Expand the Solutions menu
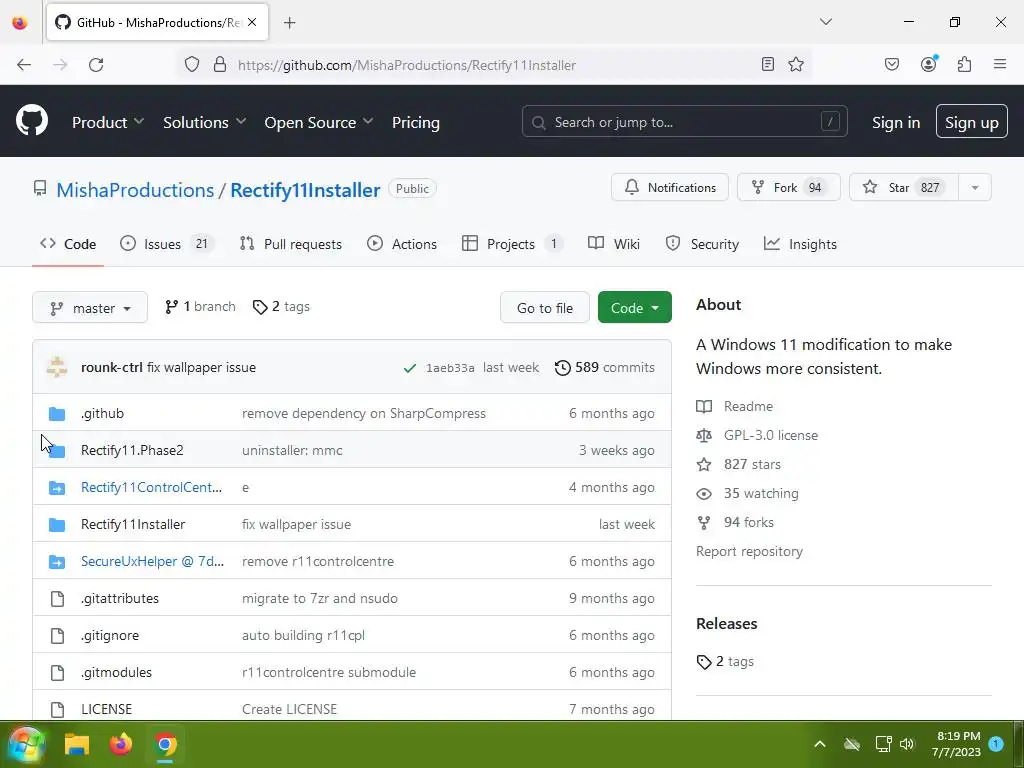Screen dimensions: 1024x768 (x=204, y=122)
